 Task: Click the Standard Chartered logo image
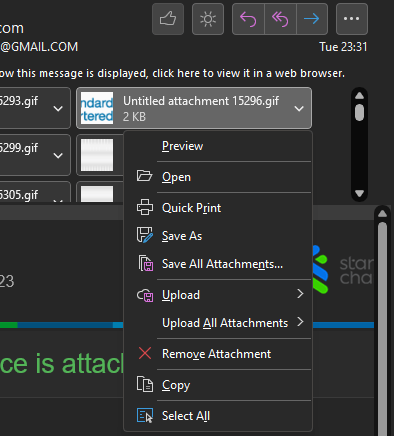tap(343, 269)
